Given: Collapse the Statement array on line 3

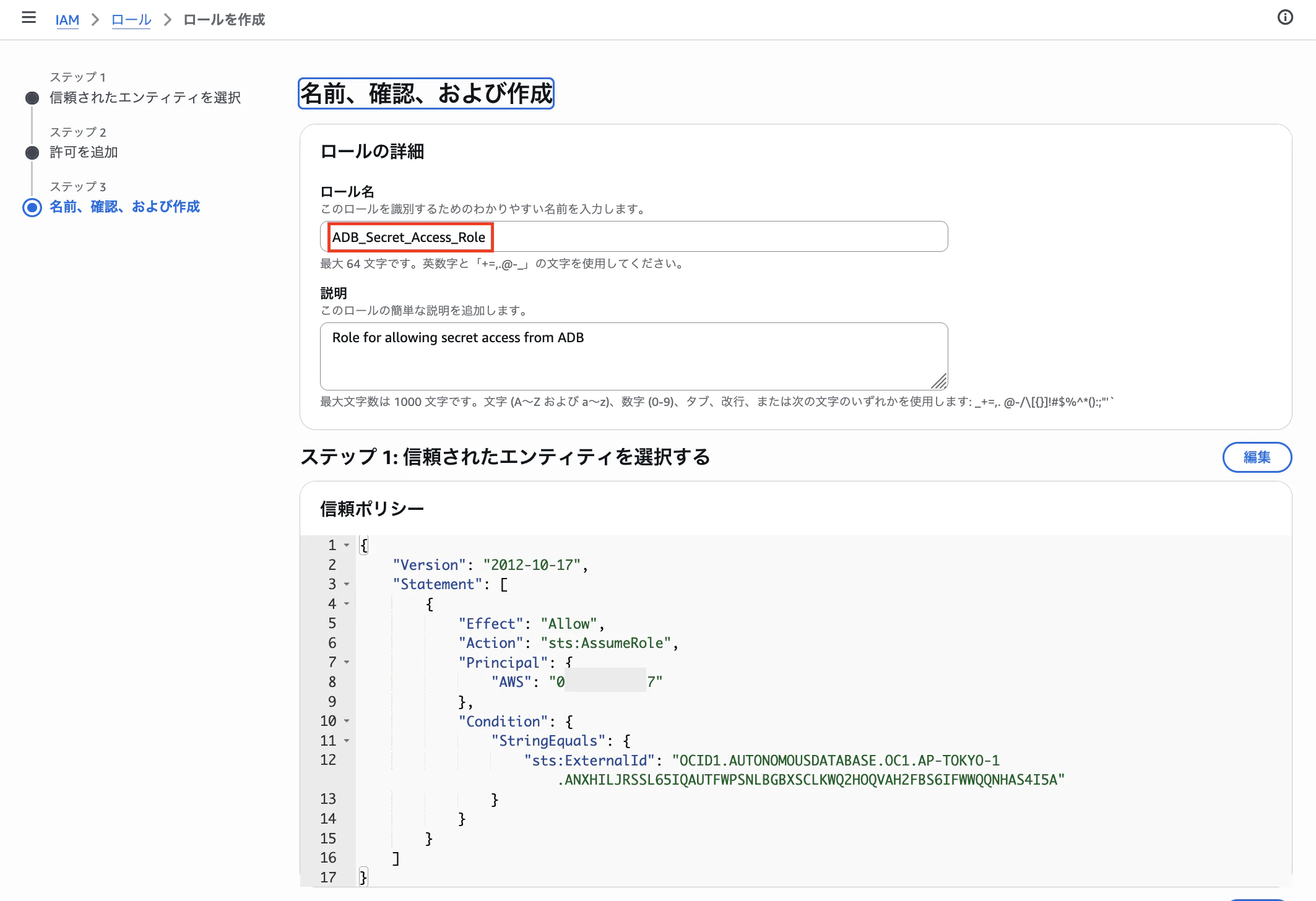Looking at the screenshot, I should 346,584.
